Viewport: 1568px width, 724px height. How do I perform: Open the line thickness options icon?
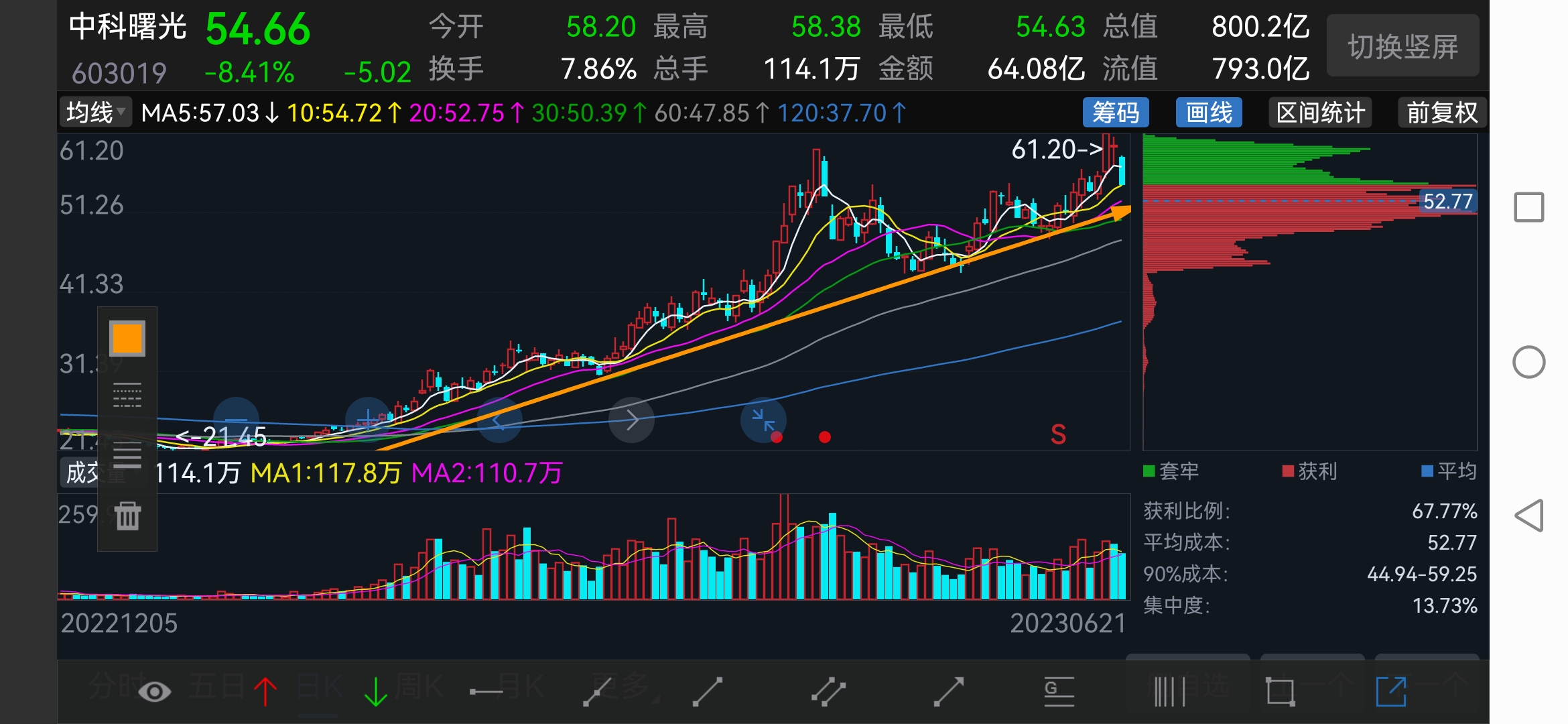click(127, 455)
